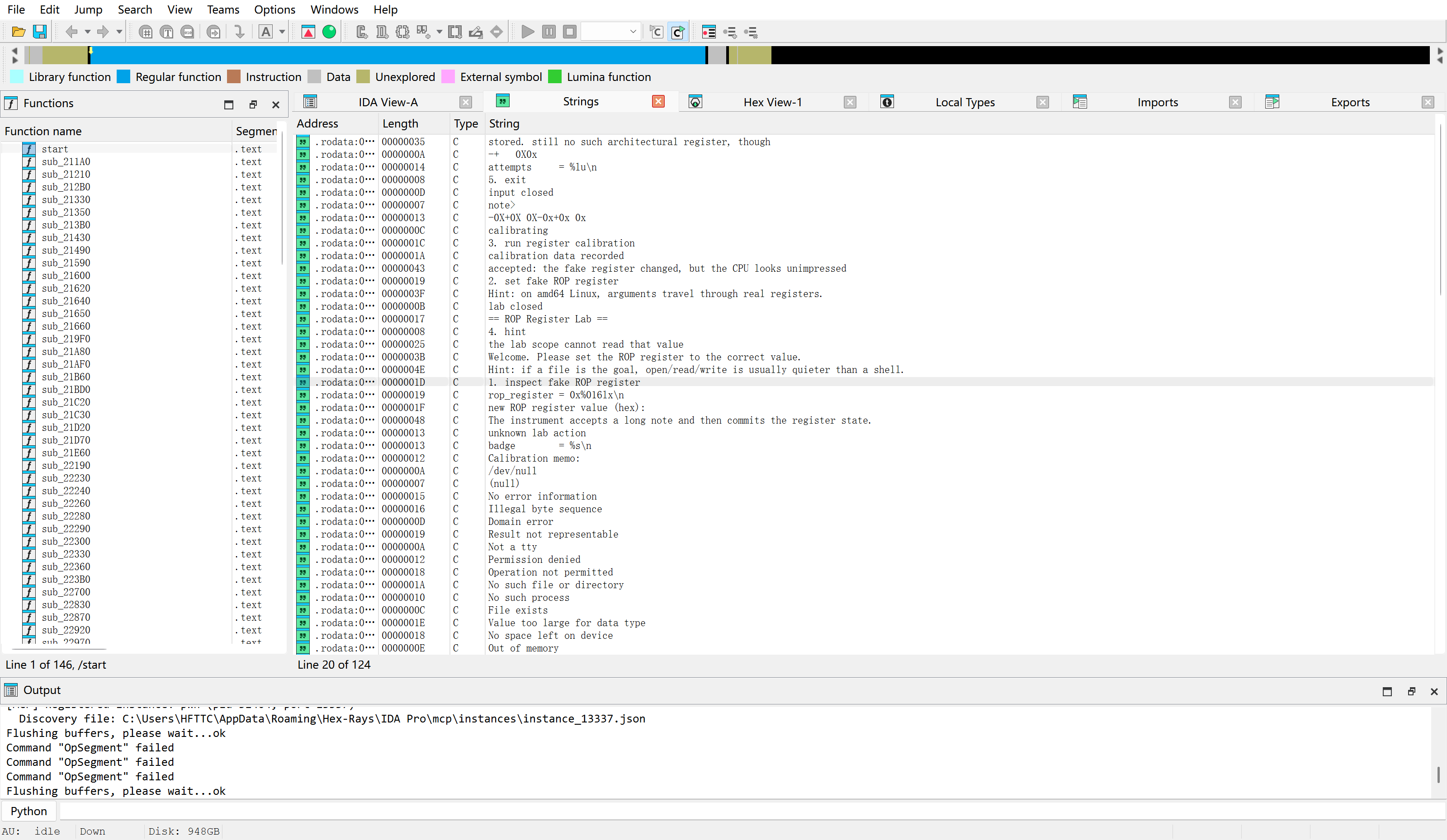Switch to the IDA View-A tab
This screenshot has width=1447, height=840.
[388, 102]
